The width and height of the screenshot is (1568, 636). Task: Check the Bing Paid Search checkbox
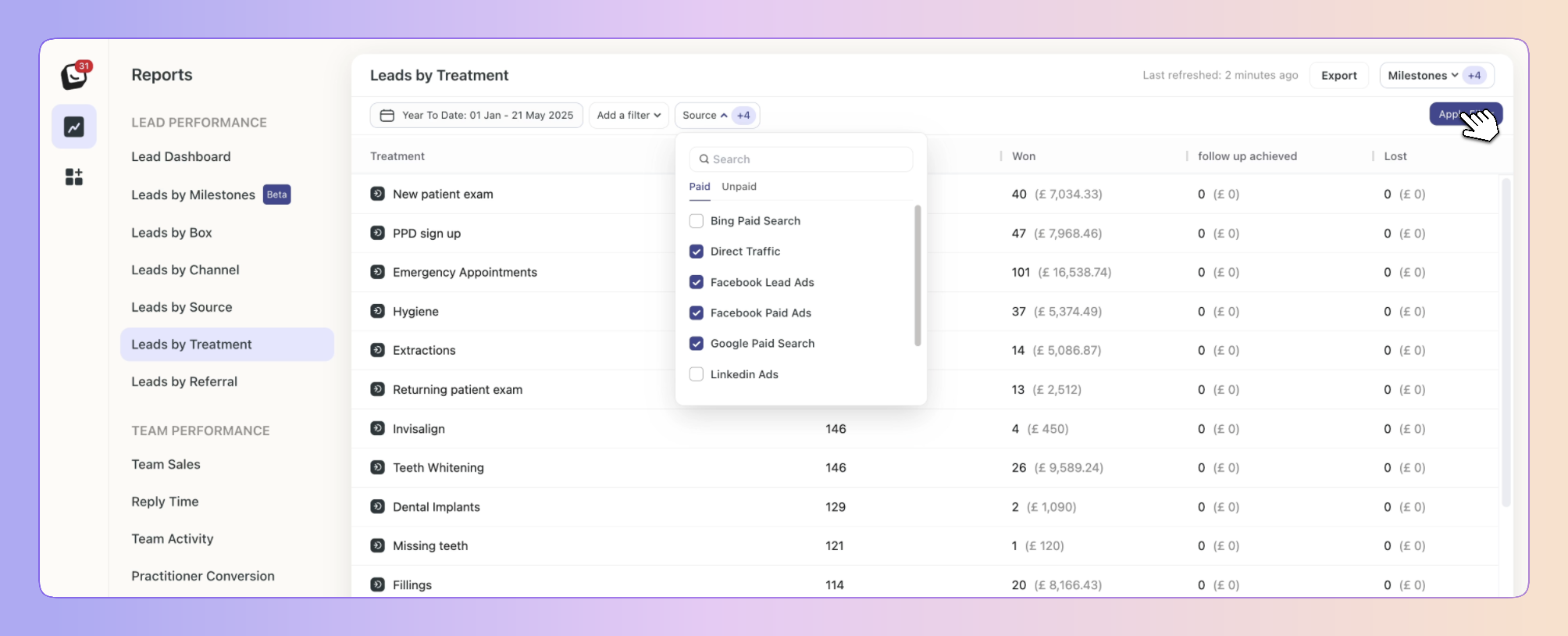click(x=697, y=221)
